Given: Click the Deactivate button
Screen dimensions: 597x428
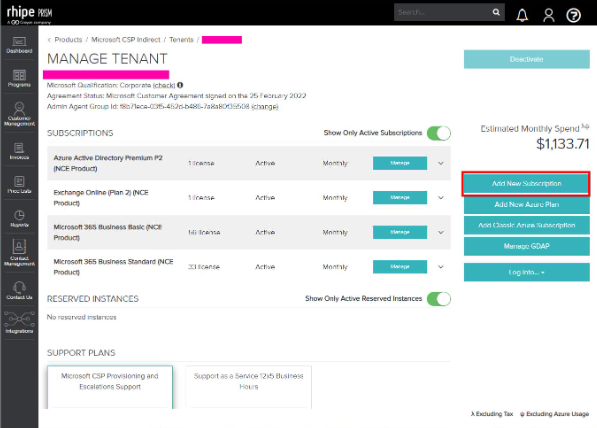Looking at the screenshot, I should 527,59.
